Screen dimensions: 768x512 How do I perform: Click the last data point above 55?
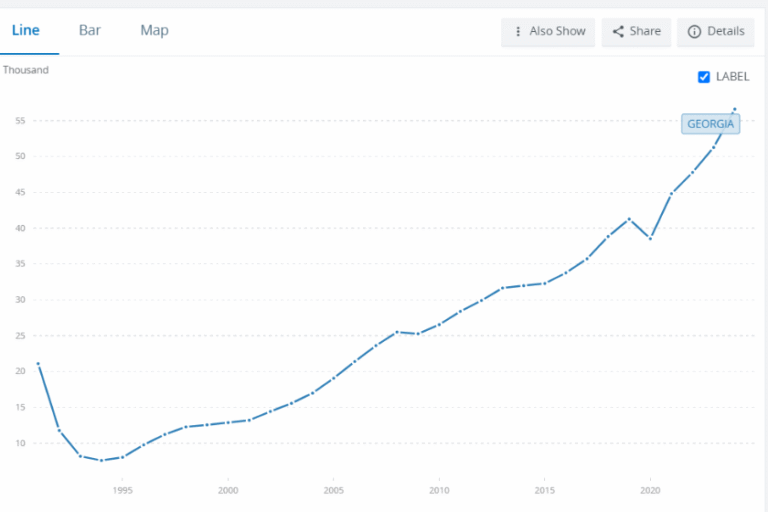click(x=735, y=109)
